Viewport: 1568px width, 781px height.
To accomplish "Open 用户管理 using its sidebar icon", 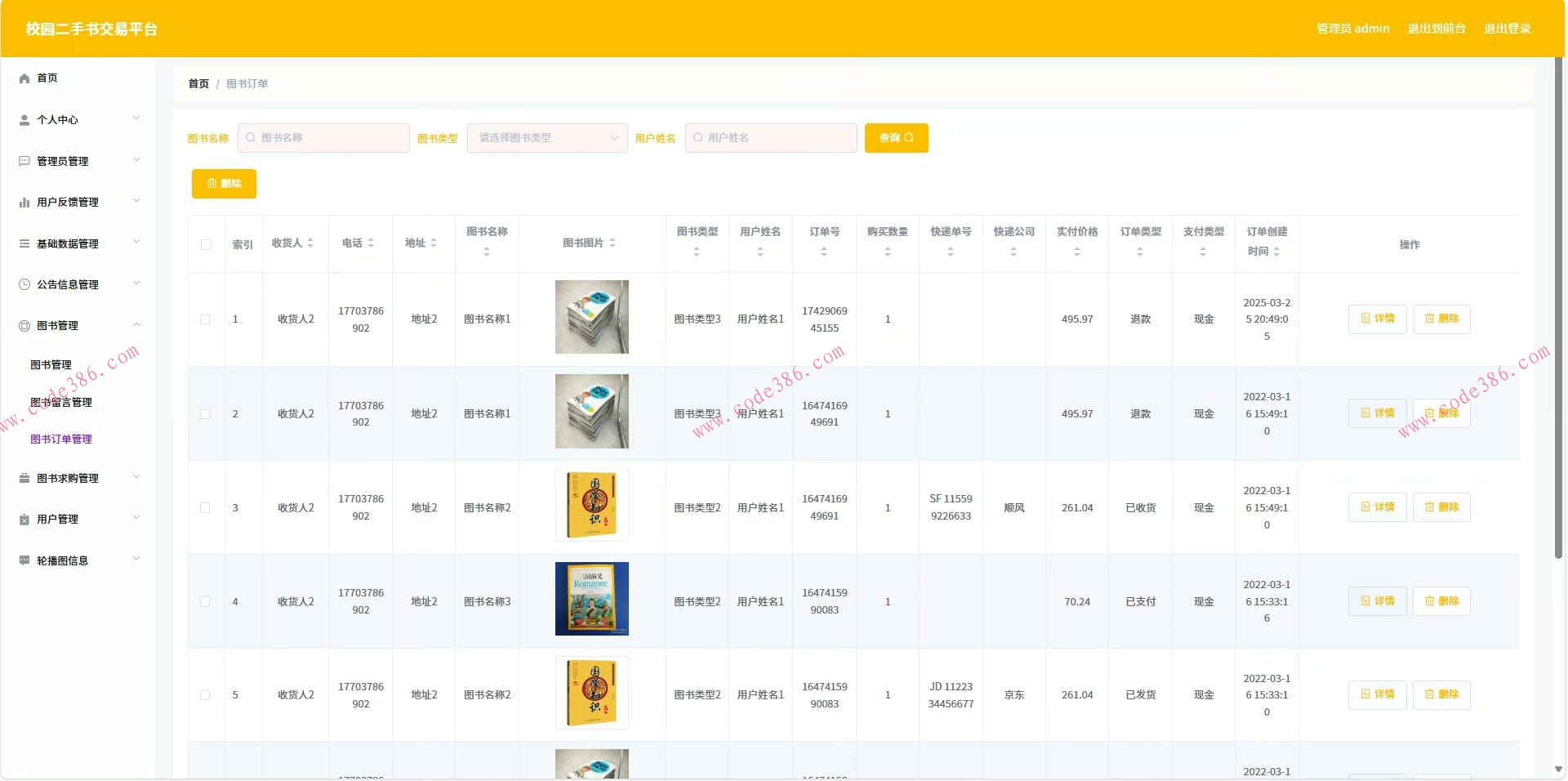I will point(24,518).
